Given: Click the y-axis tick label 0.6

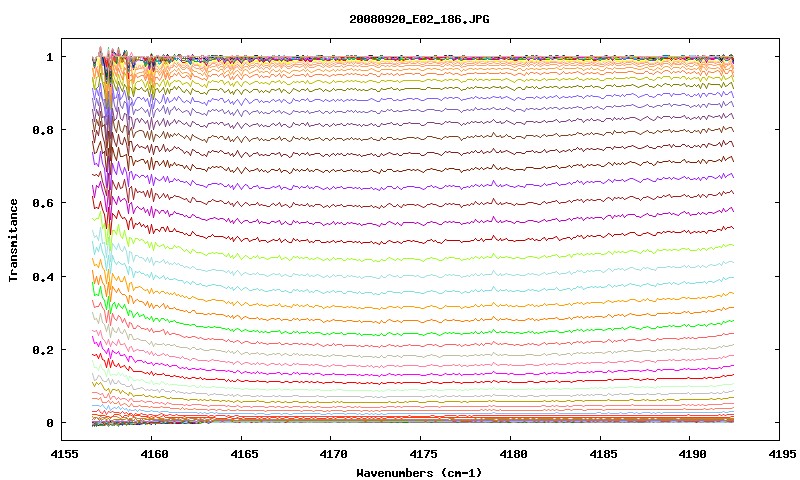Looking at the screenshot, I should coord(43,203).
